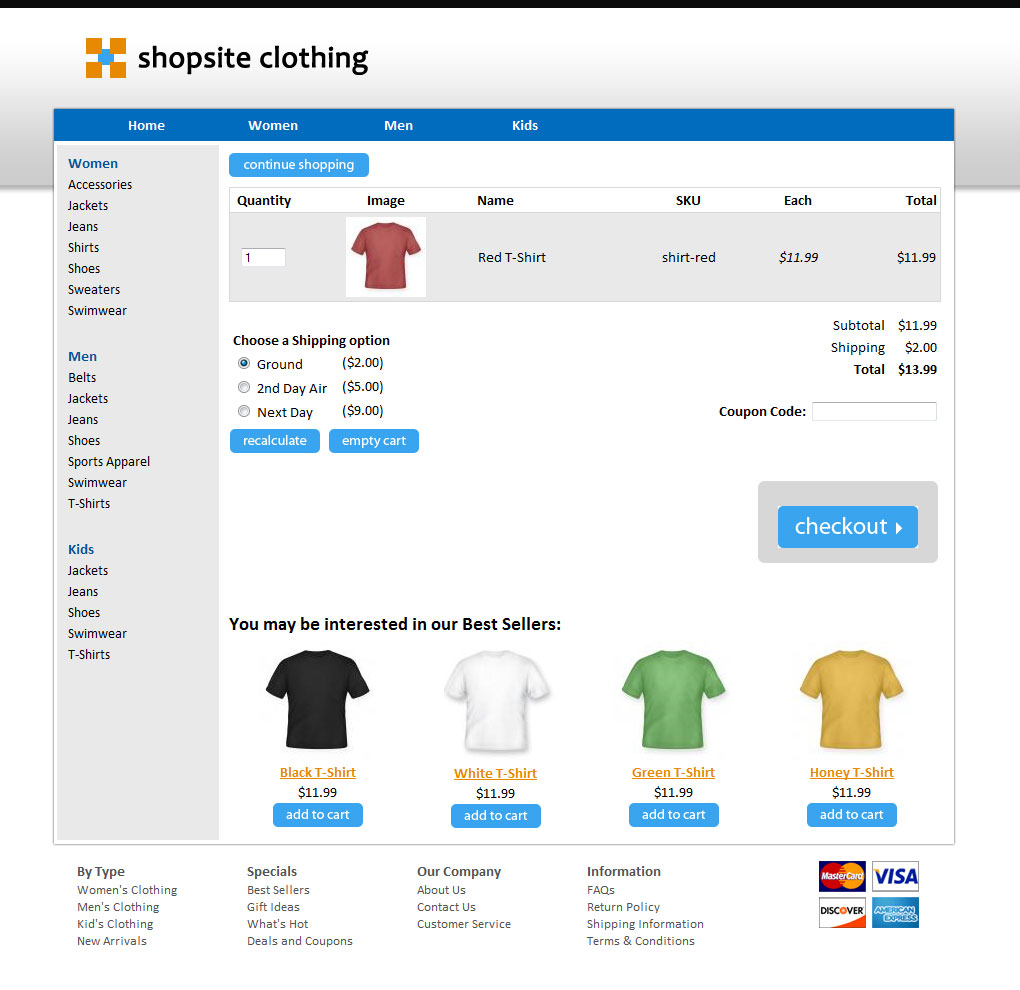Click the quantity input box

(263, 258)
